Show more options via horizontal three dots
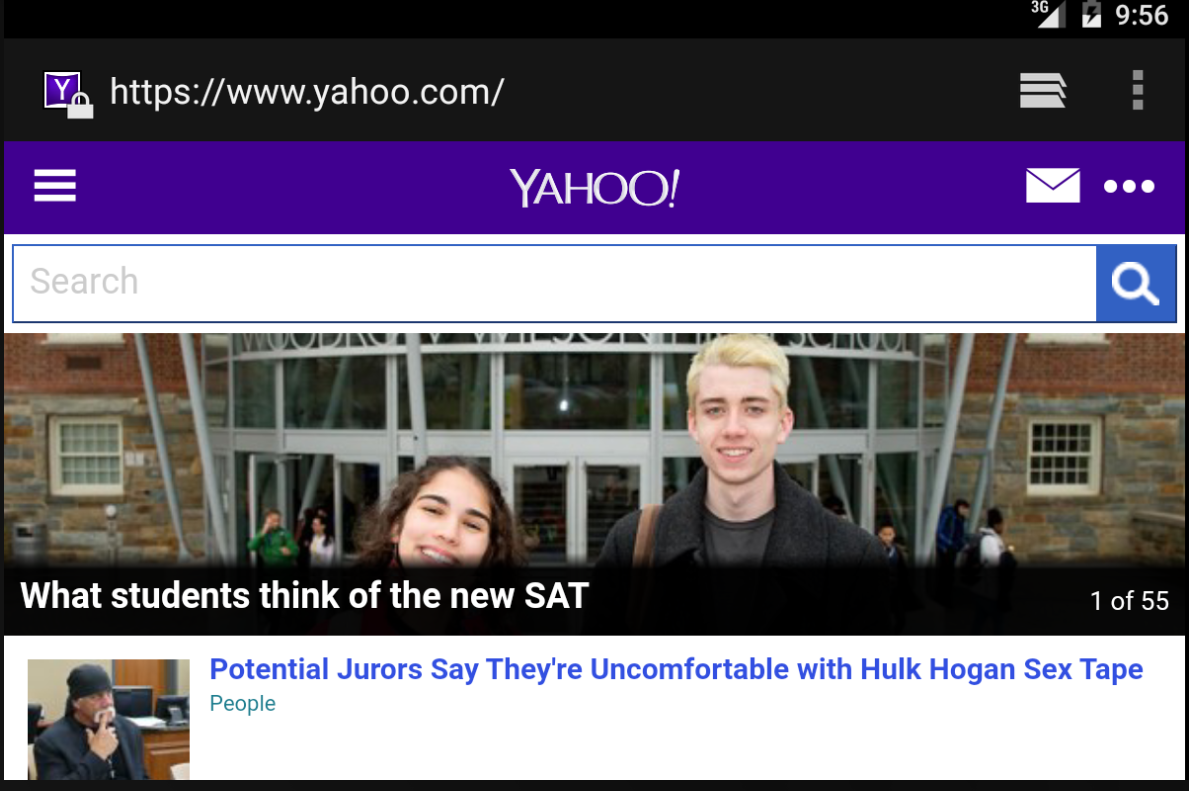 [x=1129, y=187]
